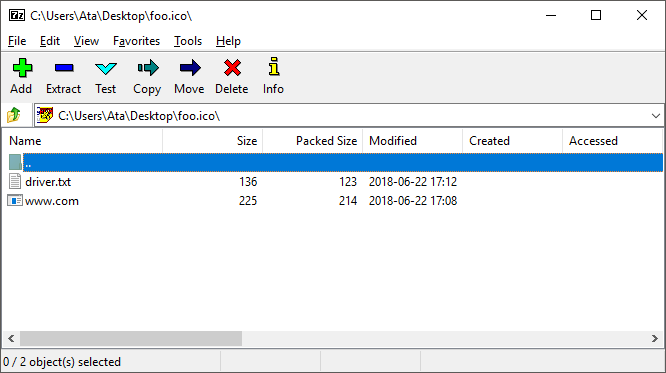
Task: Go up one folder level icon
Action: tap(14, 115)
